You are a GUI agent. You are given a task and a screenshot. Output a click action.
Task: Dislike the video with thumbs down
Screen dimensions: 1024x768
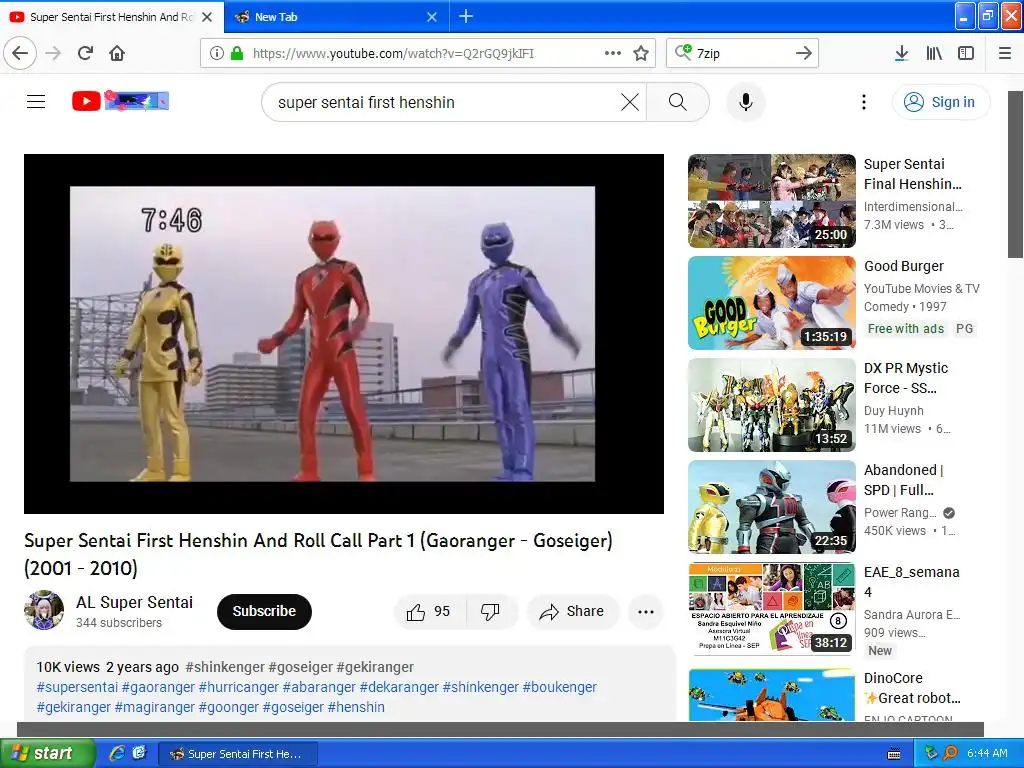click(490, 611)
